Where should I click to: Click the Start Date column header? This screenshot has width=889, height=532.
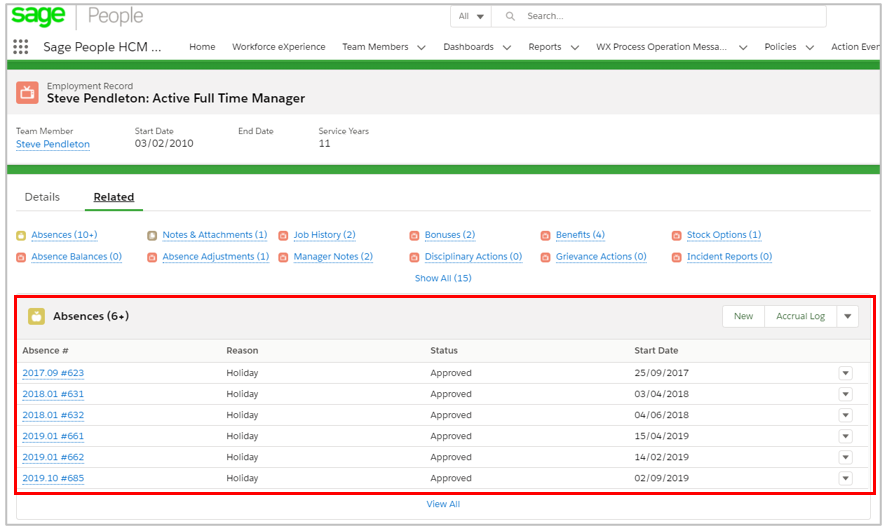[x=656, y=351]
